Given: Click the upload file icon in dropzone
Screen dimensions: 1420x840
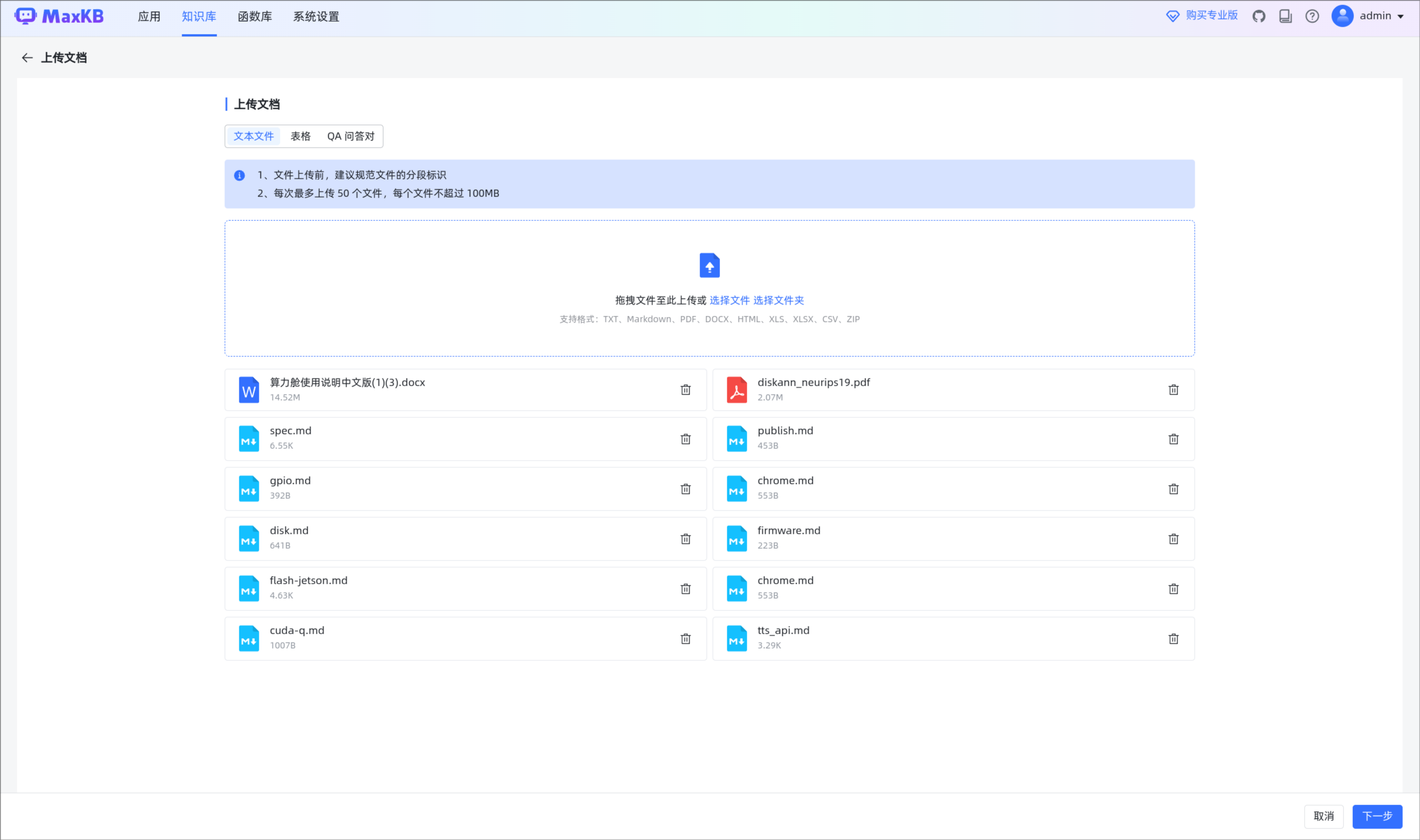Looking at the screenshot, I should tap(709, 265).
